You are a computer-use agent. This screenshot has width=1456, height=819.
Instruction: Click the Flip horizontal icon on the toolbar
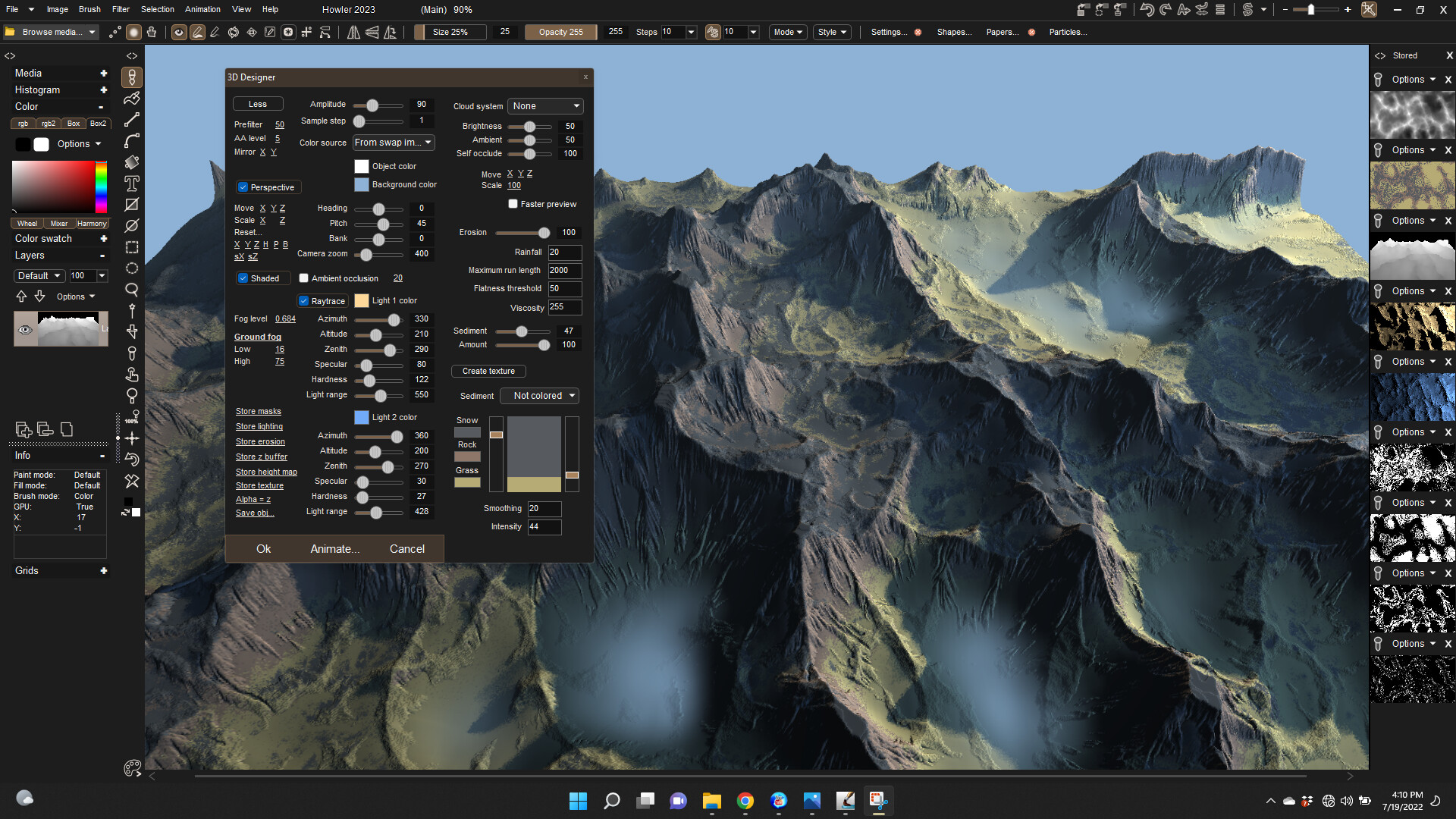[353, 32]
